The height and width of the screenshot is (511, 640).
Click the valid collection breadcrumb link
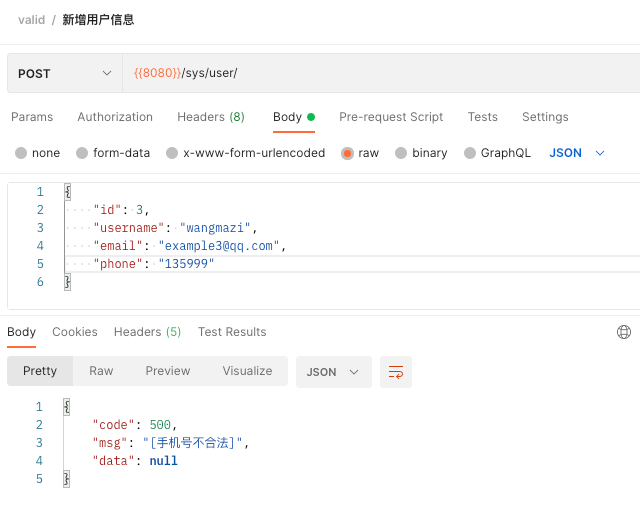click(x=31, y=20)
